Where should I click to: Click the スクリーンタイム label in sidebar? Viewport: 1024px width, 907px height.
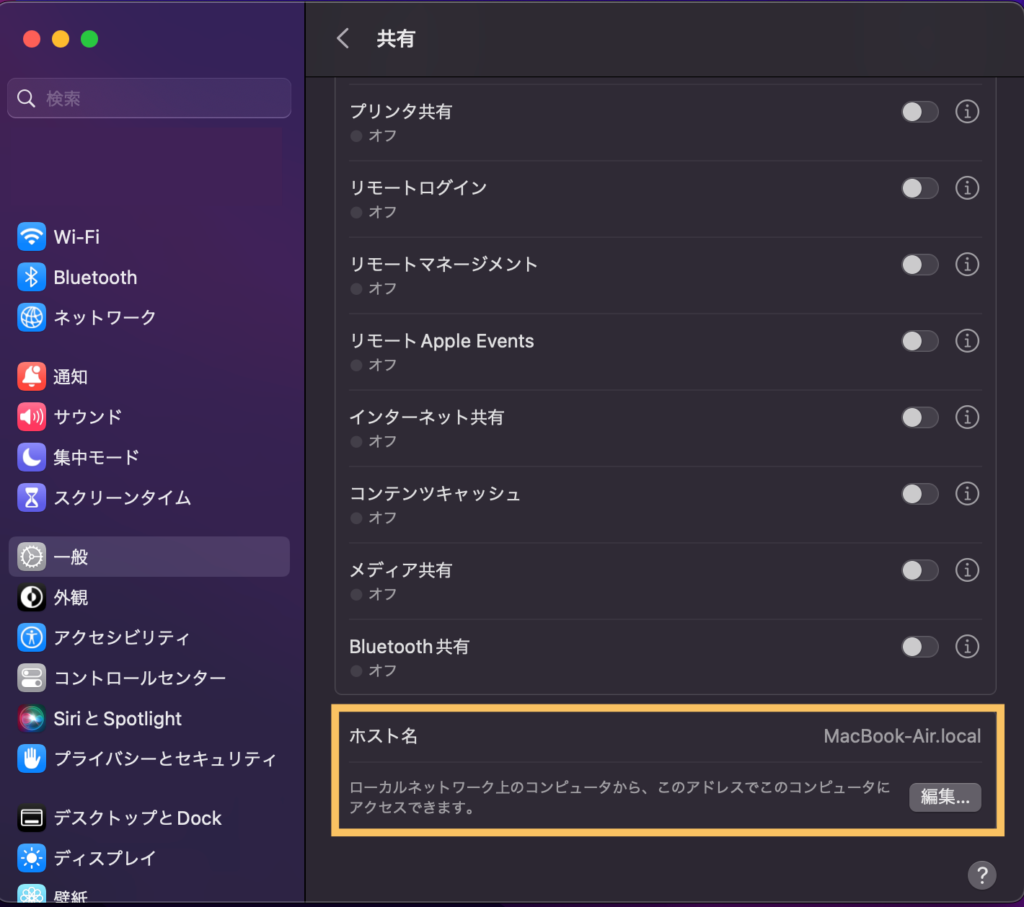click(x=122, y=498)
